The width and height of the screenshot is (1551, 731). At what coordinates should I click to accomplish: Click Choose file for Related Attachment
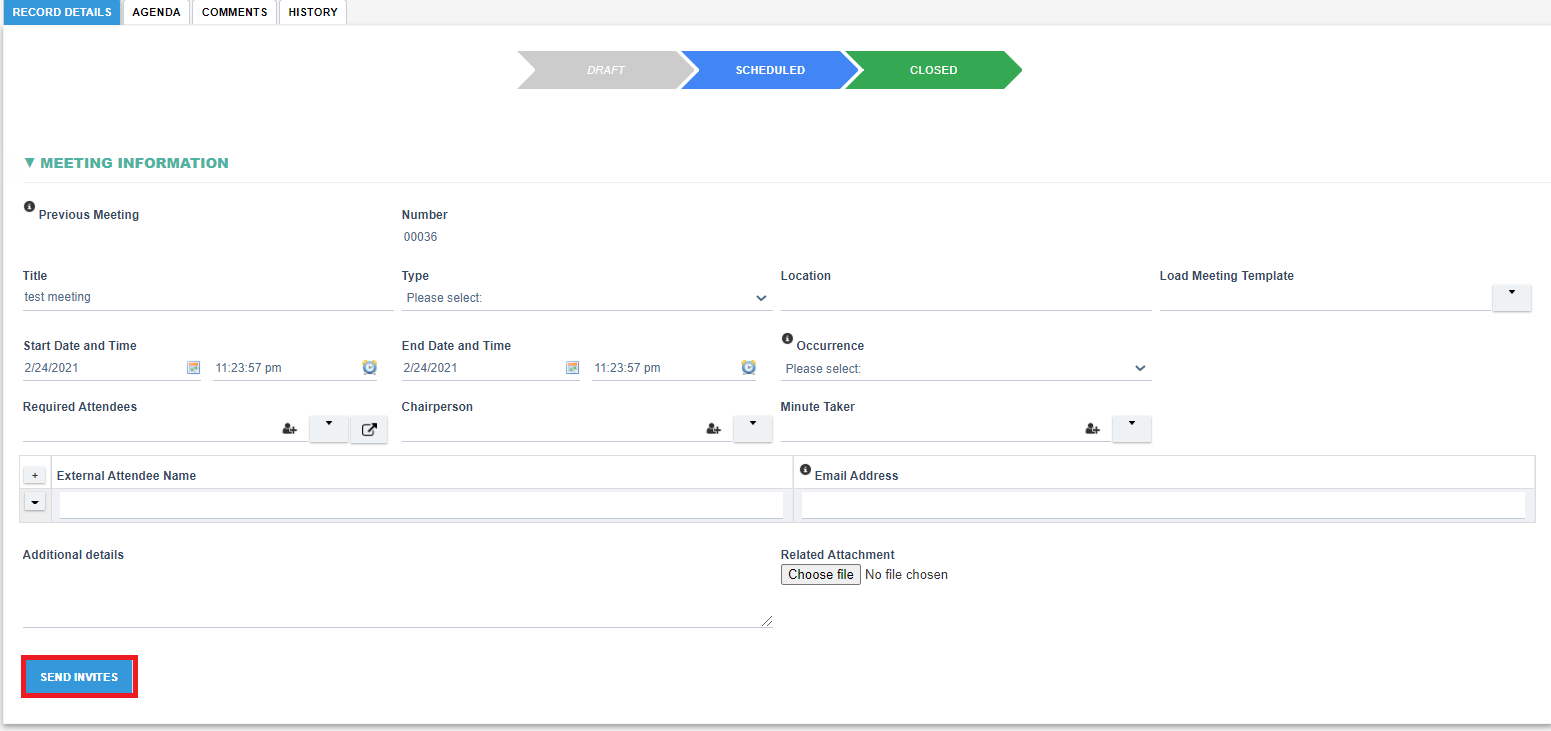(x=820, y=575)
